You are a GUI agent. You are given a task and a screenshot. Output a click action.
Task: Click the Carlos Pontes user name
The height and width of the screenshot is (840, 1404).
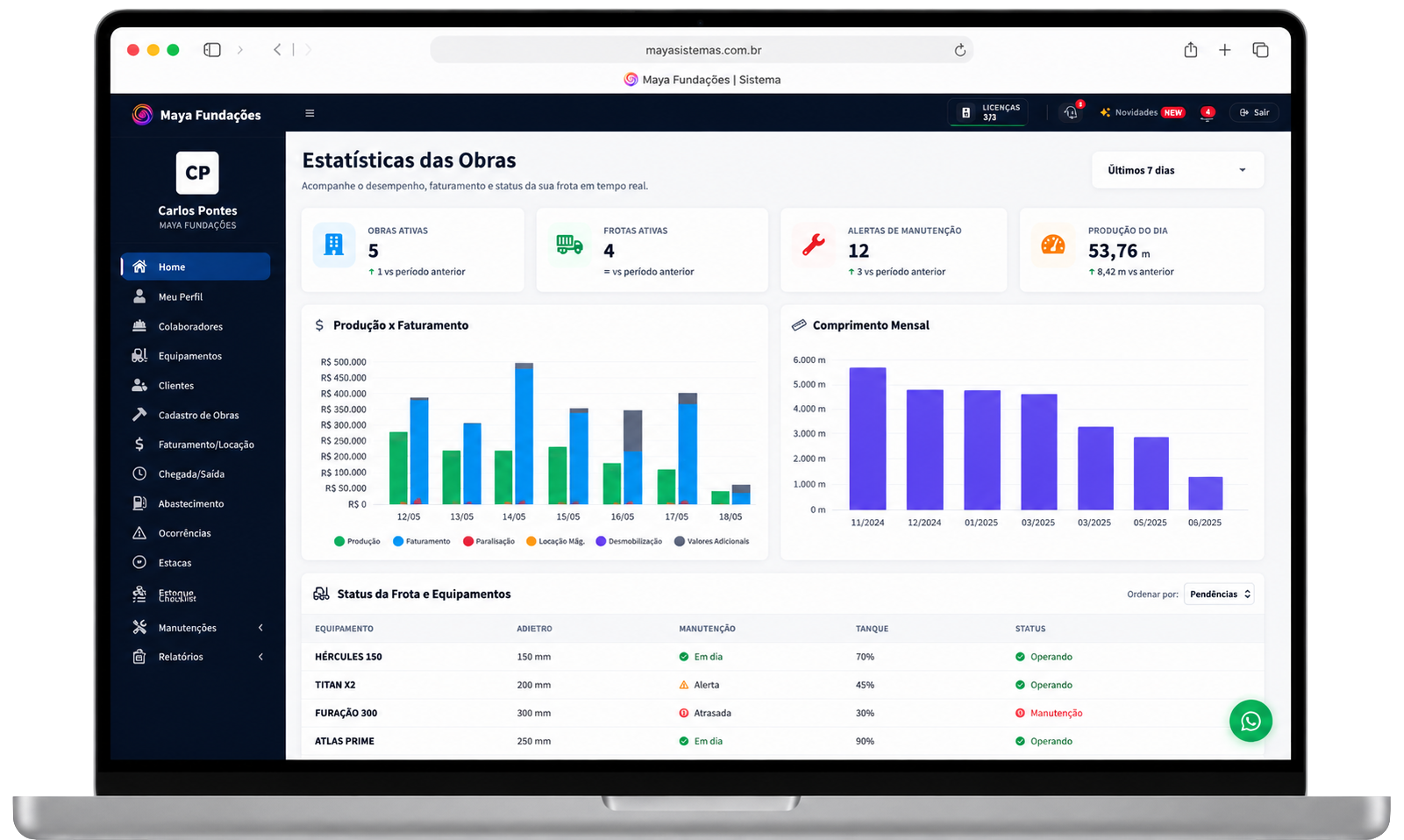pos(197,210)
